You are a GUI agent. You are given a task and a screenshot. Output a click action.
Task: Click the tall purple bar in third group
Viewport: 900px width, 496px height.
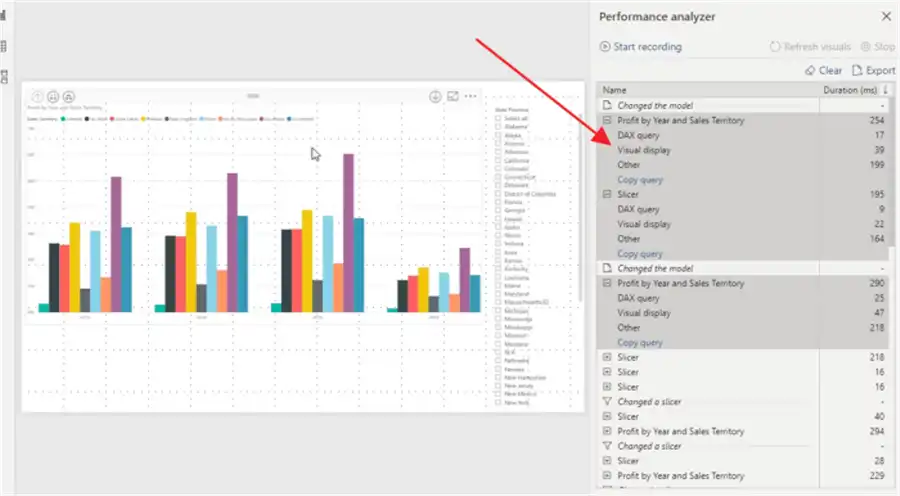[348, 232]
